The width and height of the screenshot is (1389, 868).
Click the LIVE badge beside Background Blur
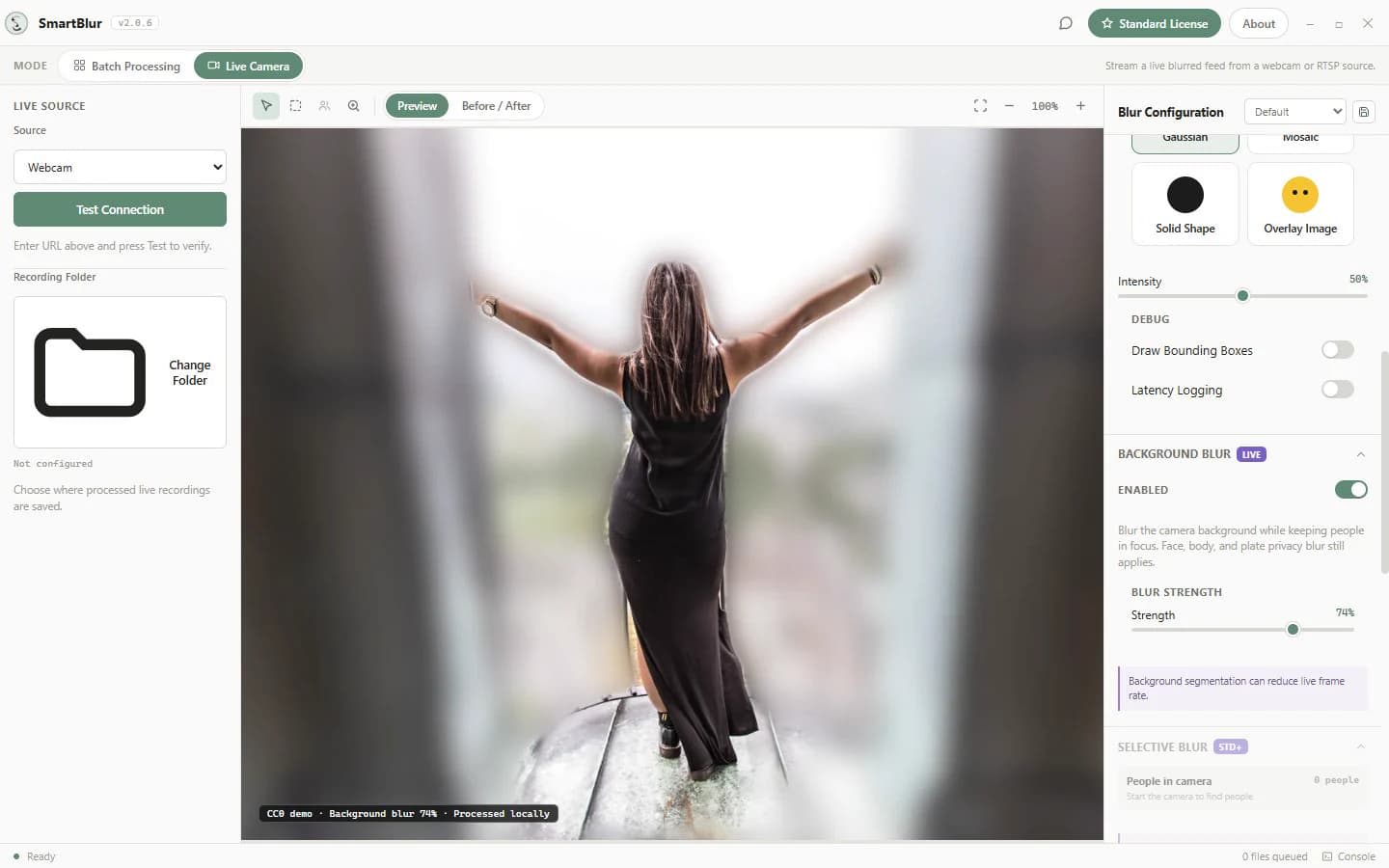[x=1251, y=454]
